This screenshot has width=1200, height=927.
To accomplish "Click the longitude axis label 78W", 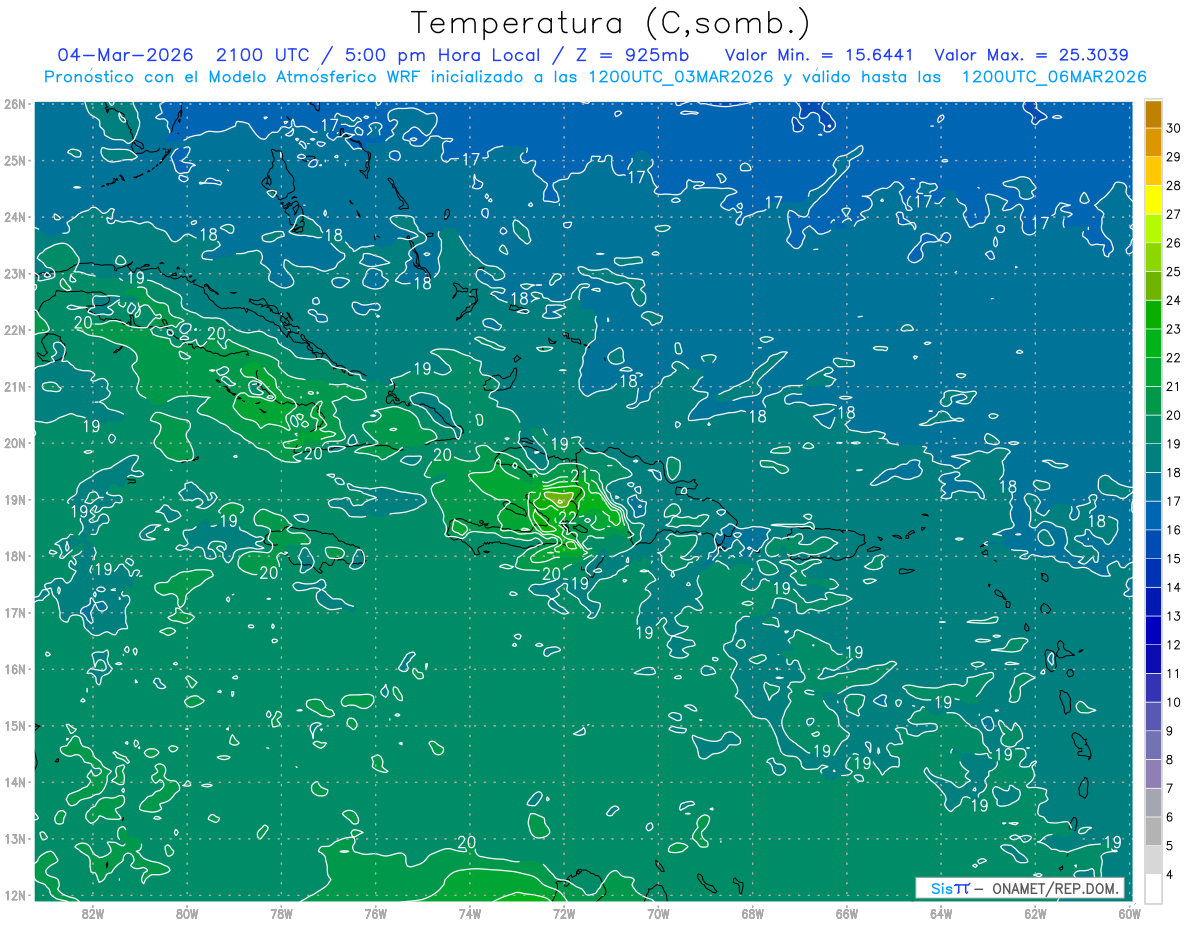I will (281, 912).
